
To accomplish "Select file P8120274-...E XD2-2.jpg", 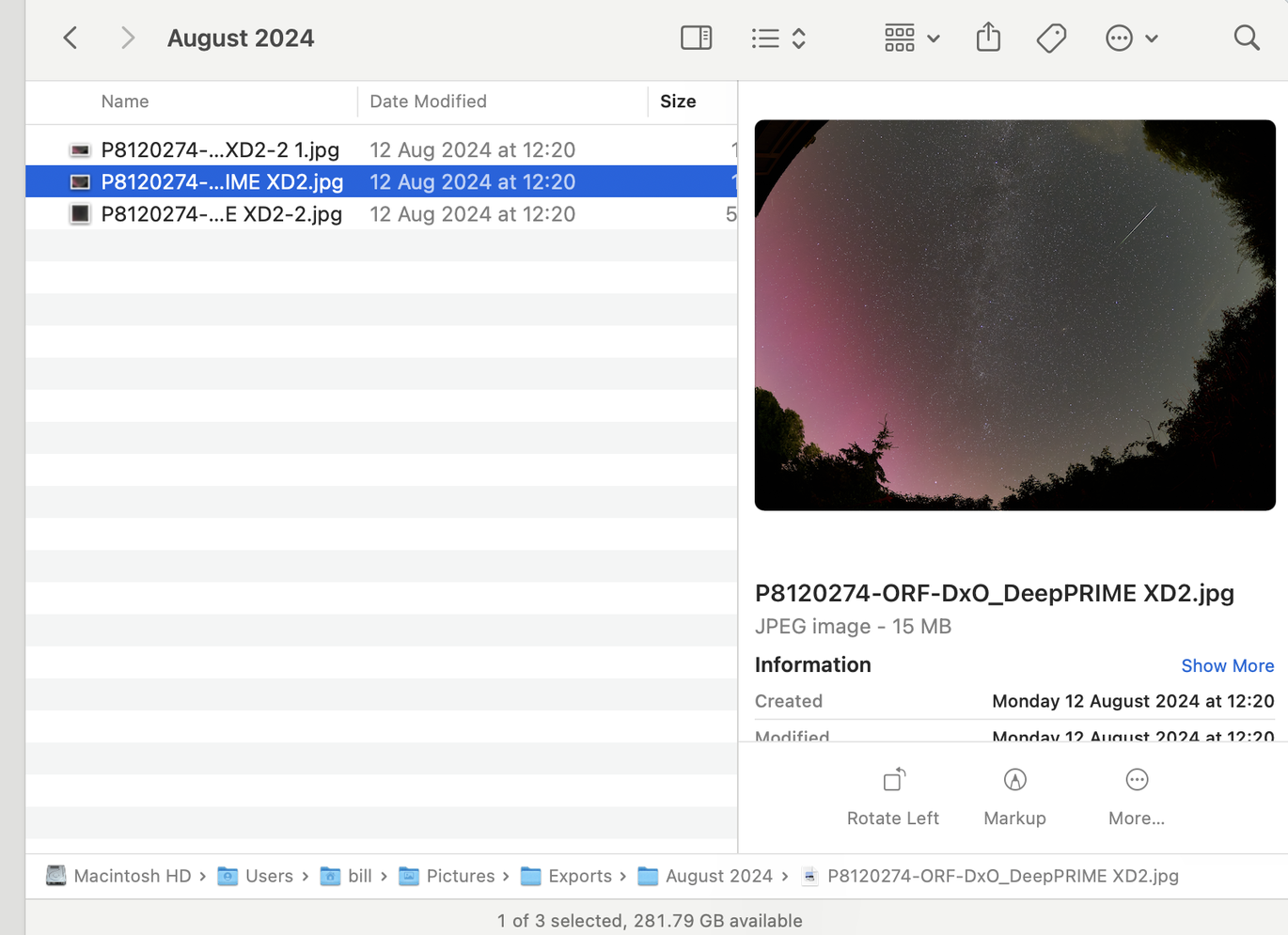I will (x=221, y=214).
